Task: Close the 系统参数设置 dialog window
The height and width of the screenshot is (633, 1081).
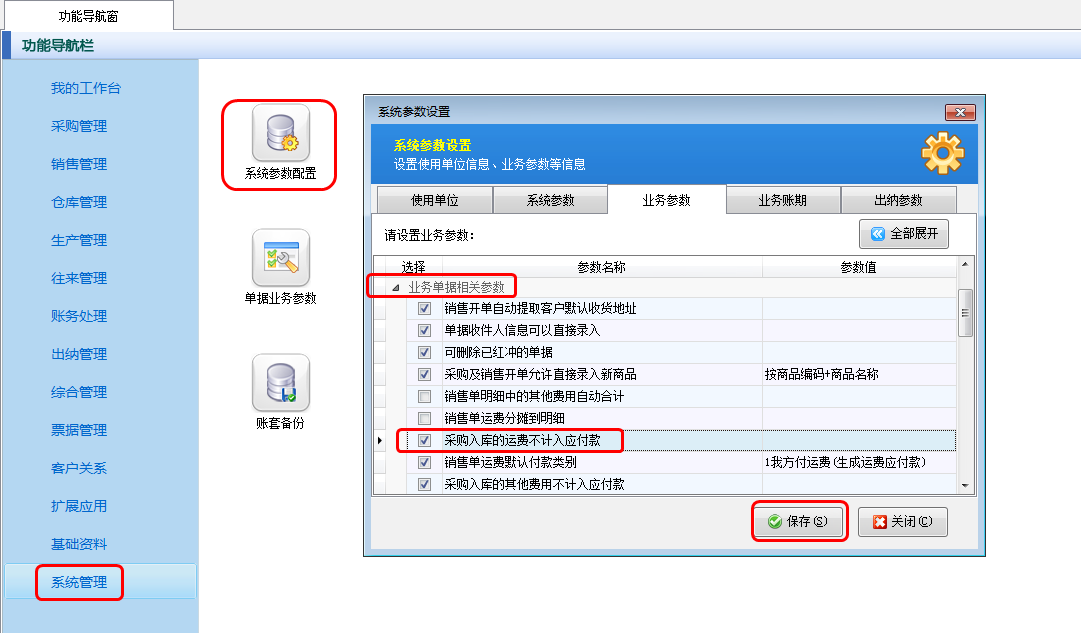Action: (x=959, y=112)
